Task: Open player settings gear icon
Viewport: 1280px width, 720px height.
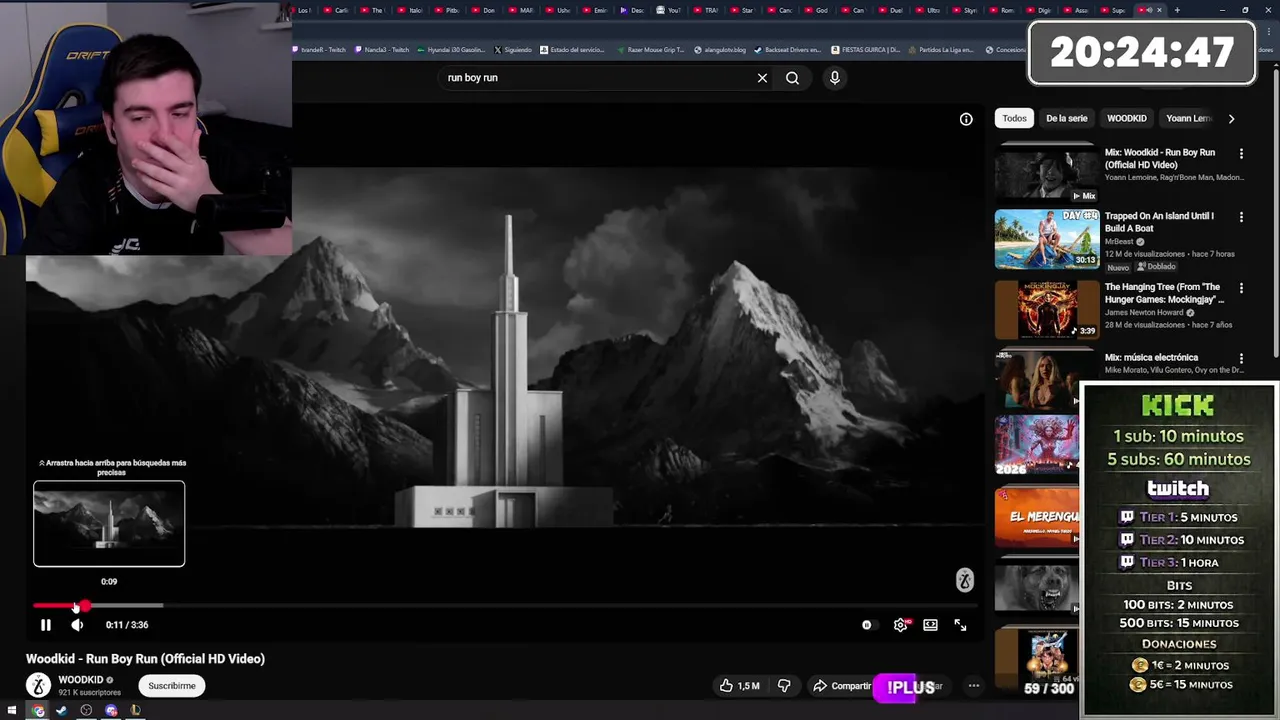Action: (900, 625)
